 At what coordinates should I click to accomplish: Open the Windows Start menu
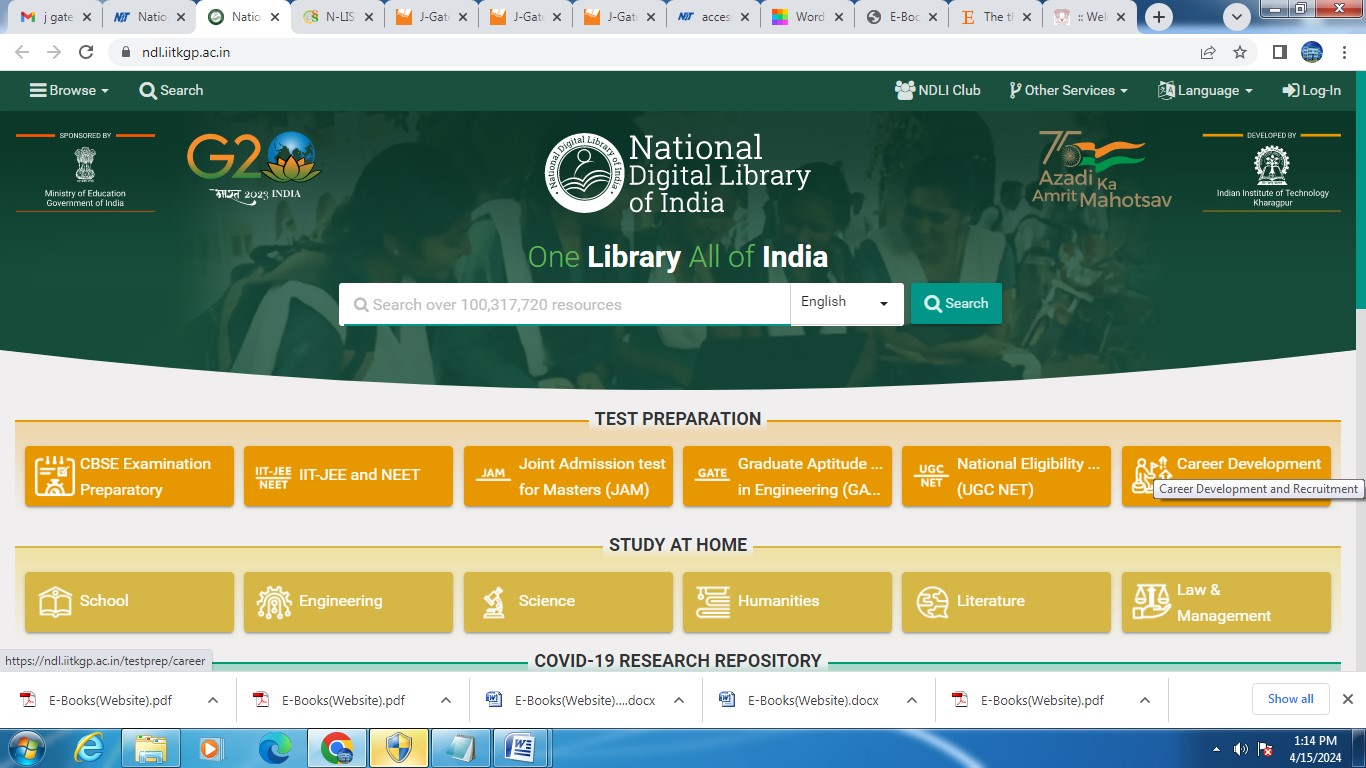(25, 748)
